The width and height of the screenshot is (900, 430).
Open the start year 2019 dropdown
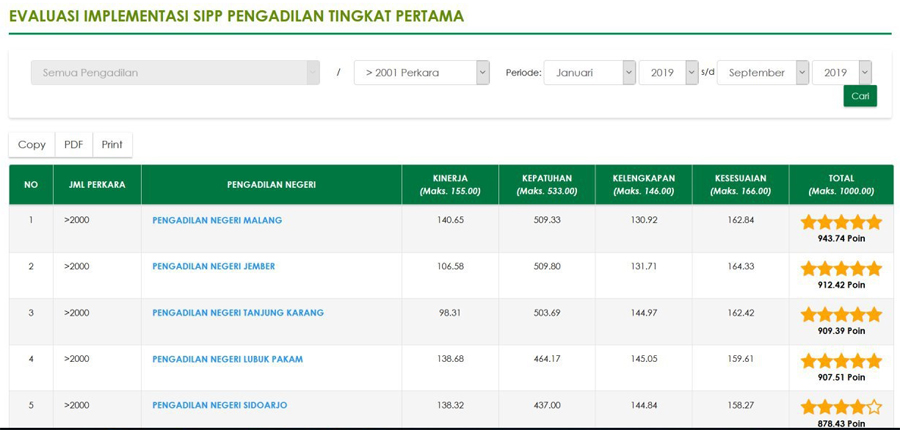(668, 73)
